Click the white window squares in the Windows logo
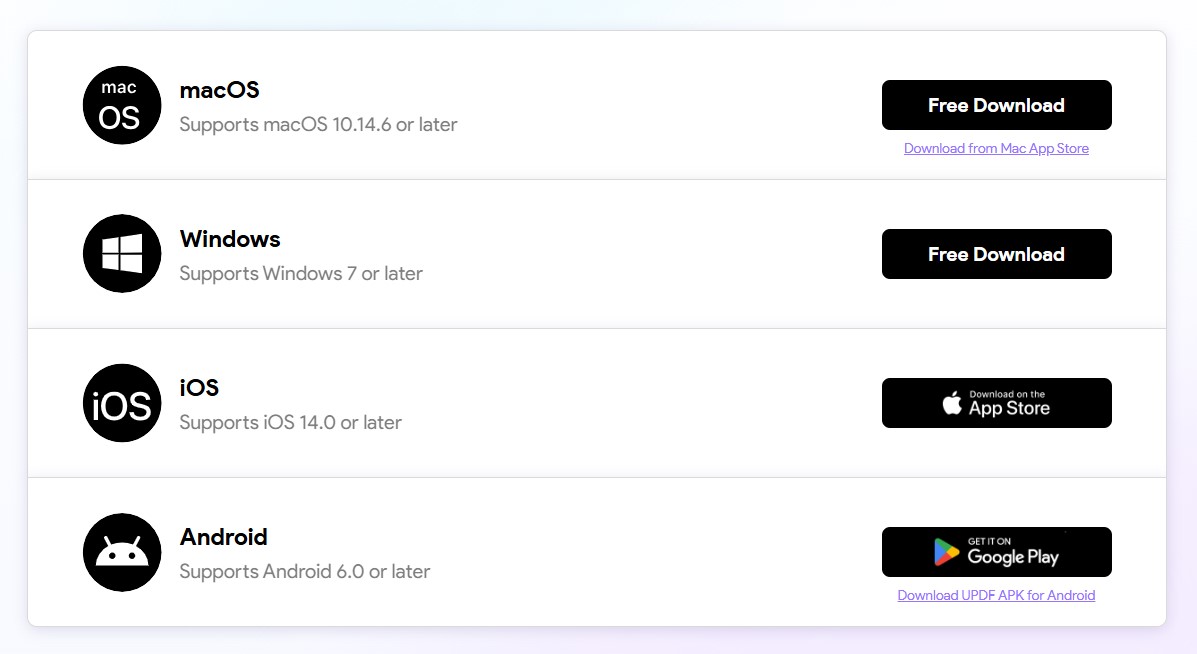 click(121, 253)
